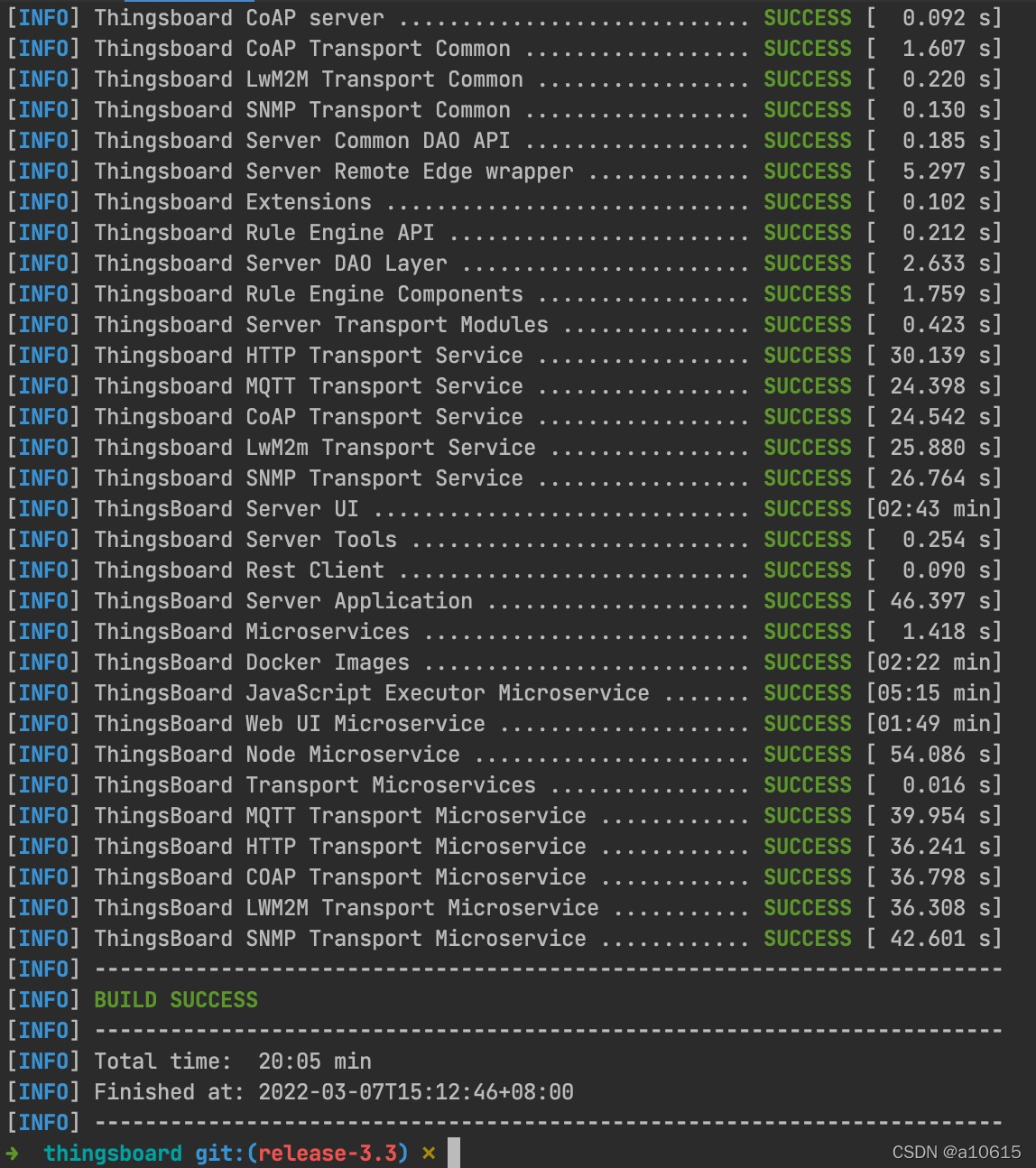Click SUCCESS status on Docker Images row

click(x=808, y=663)
